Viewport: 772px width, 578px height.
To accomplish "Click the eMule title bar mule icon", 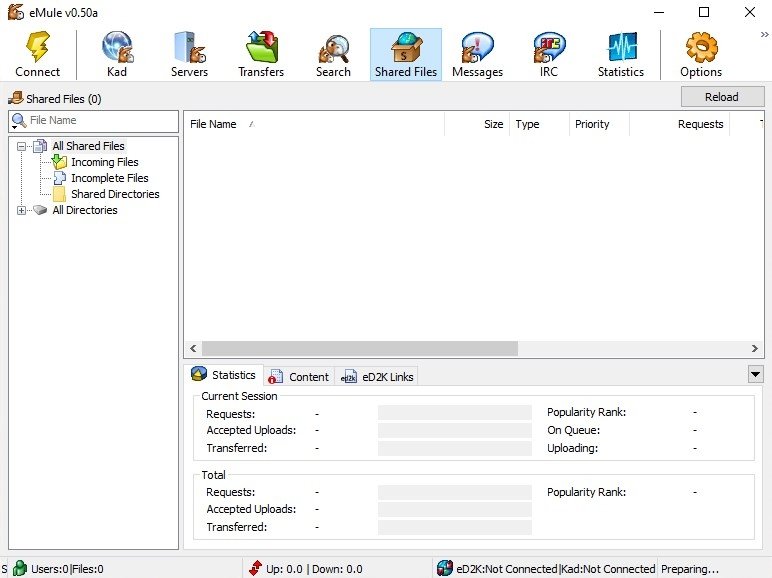I will pyautogui.click(x=15, y=12).
